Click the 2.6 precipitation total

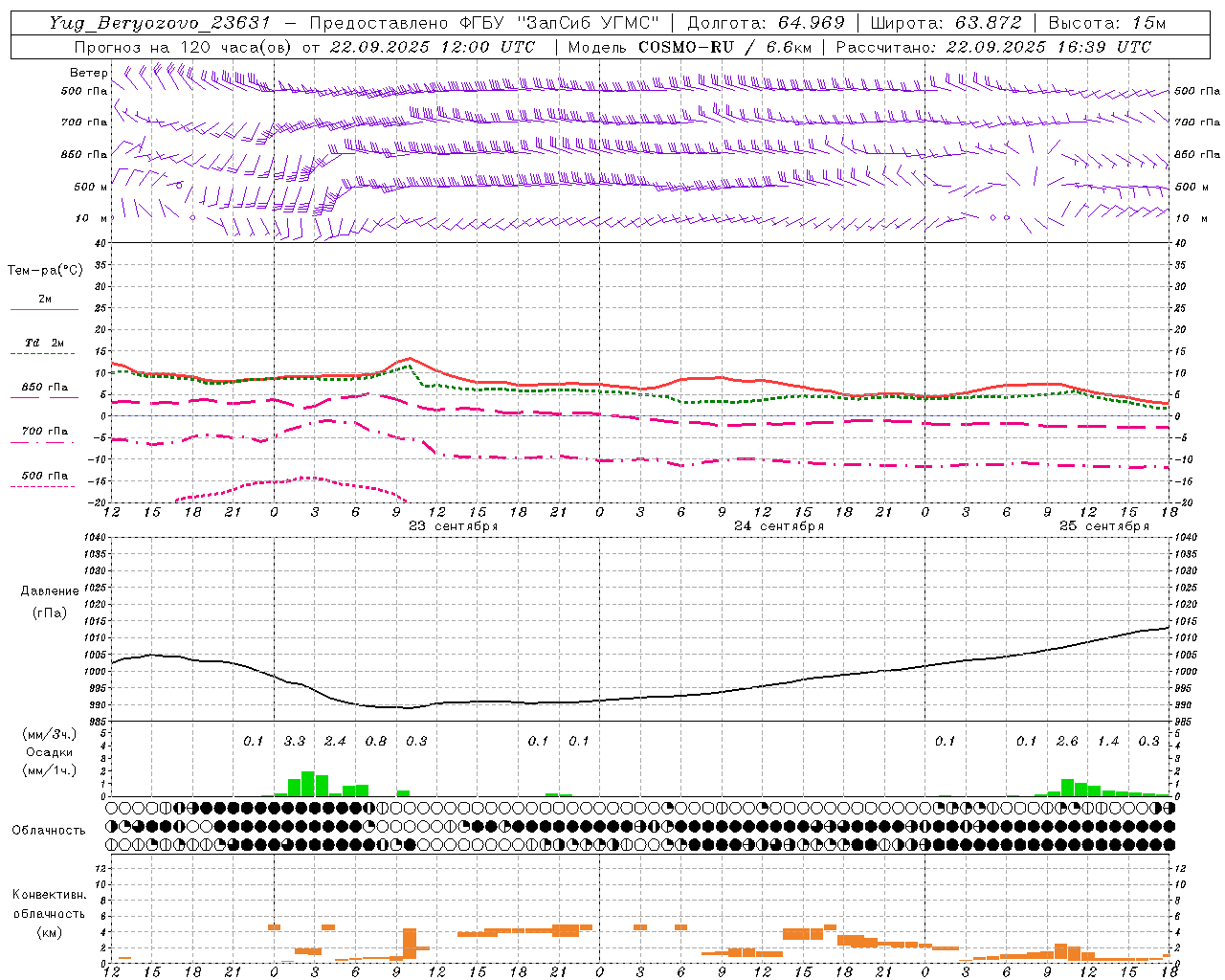[1067, 742]
